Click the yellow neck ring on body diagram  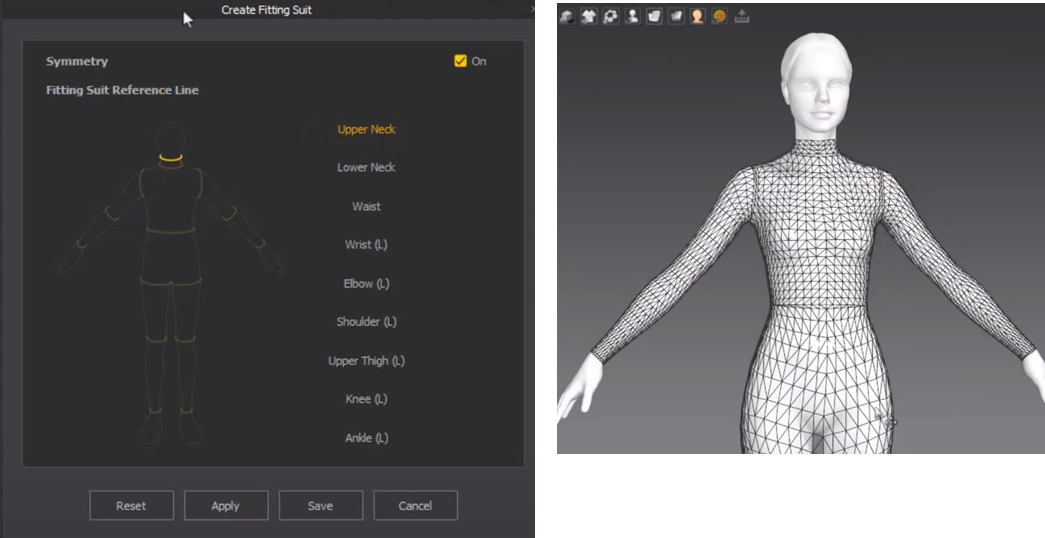coord(171,158)
